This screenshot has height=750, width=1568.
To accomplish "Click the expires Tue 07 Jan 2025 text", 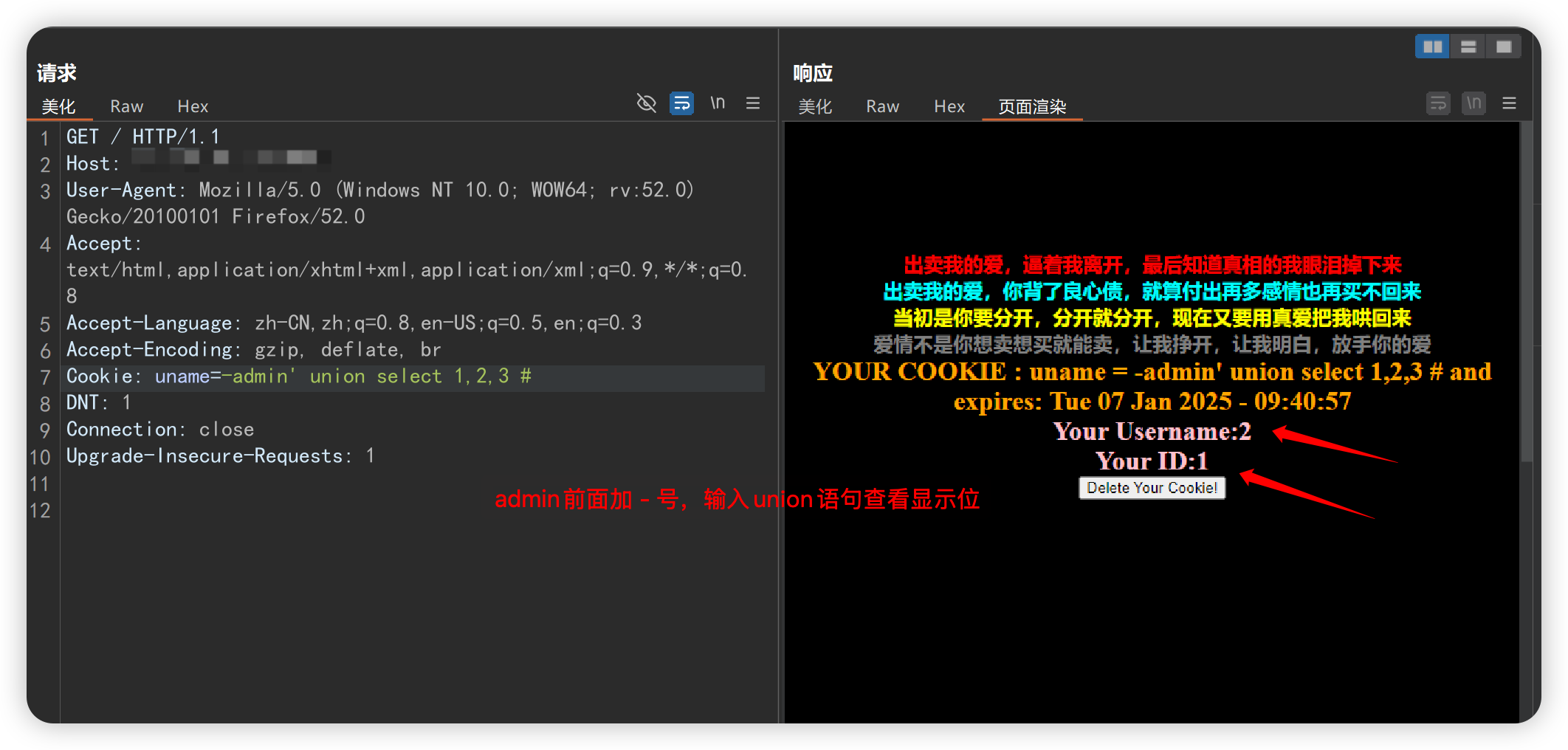I will coord(1152,401).
